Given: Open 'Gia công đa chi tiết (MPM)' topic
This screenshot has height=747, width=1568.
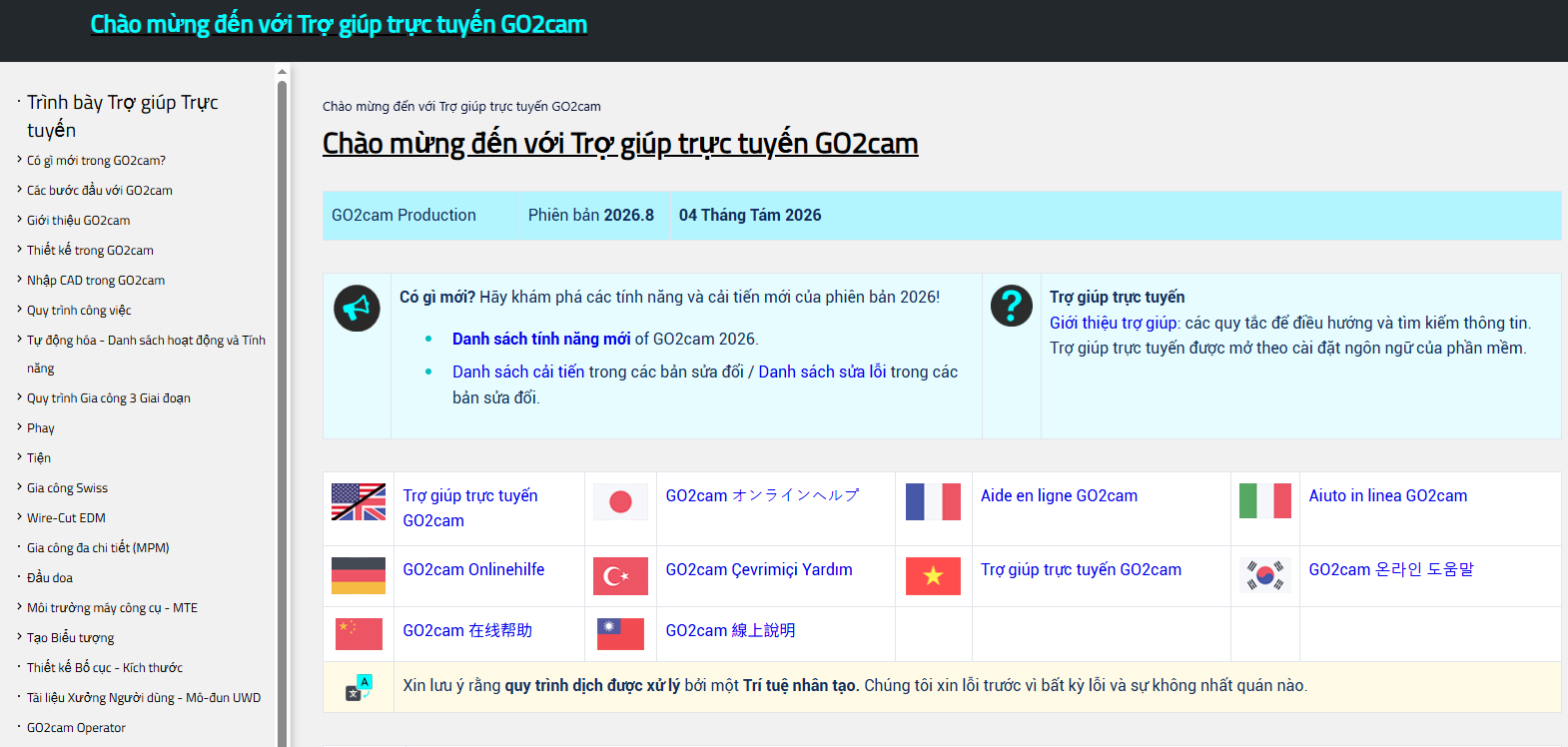Looking at the screenshot, I should (x=98, y=547).
